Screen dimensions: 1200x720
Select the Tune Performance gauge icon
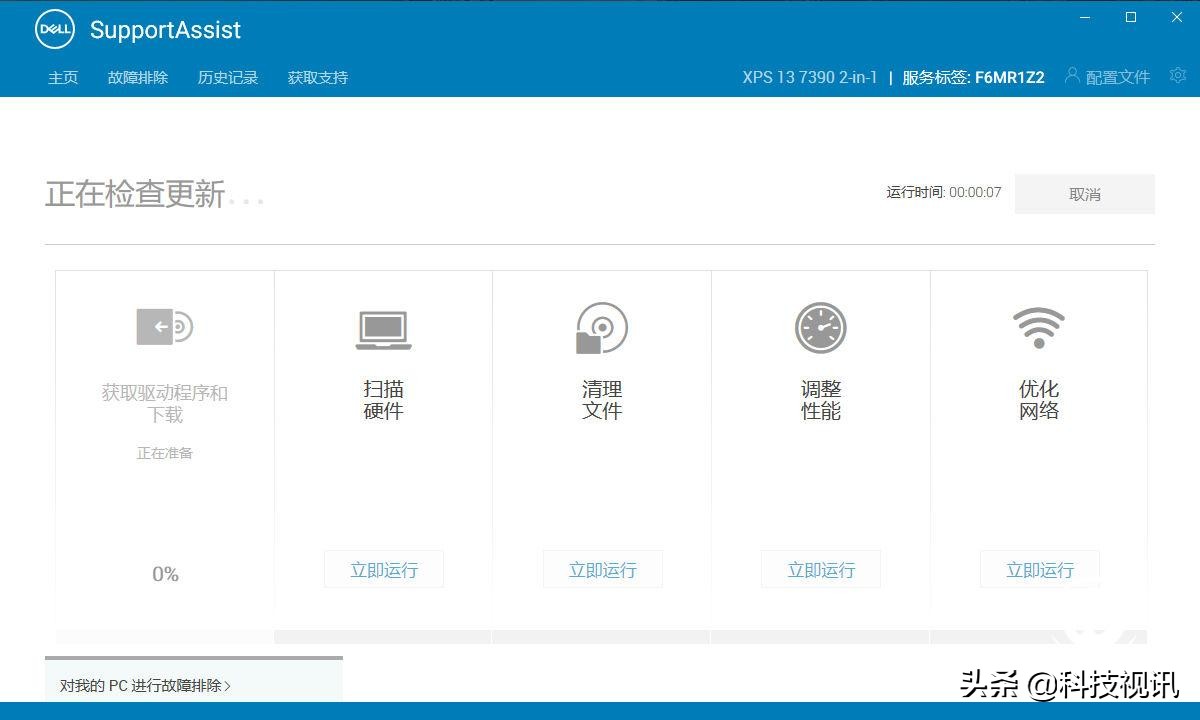coord(820,327)
